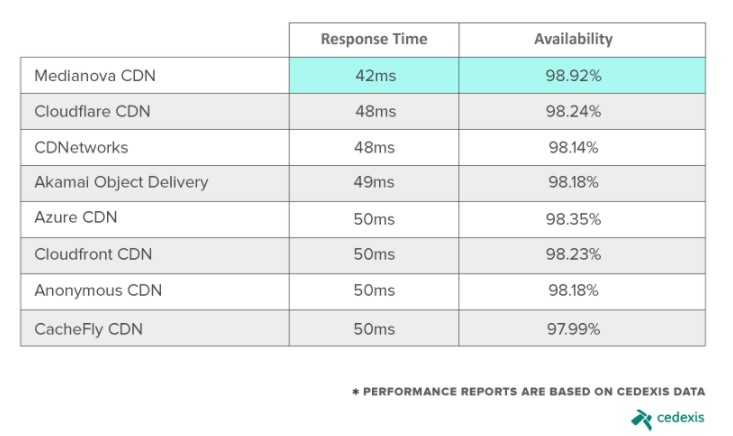
Task: Click the 49ms response time cell
Action: [374, 183]
